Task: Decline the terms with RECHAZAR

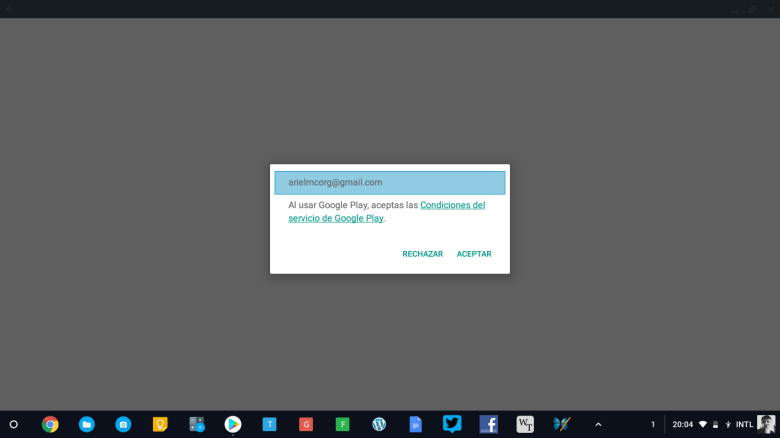Action: (422, 254)
